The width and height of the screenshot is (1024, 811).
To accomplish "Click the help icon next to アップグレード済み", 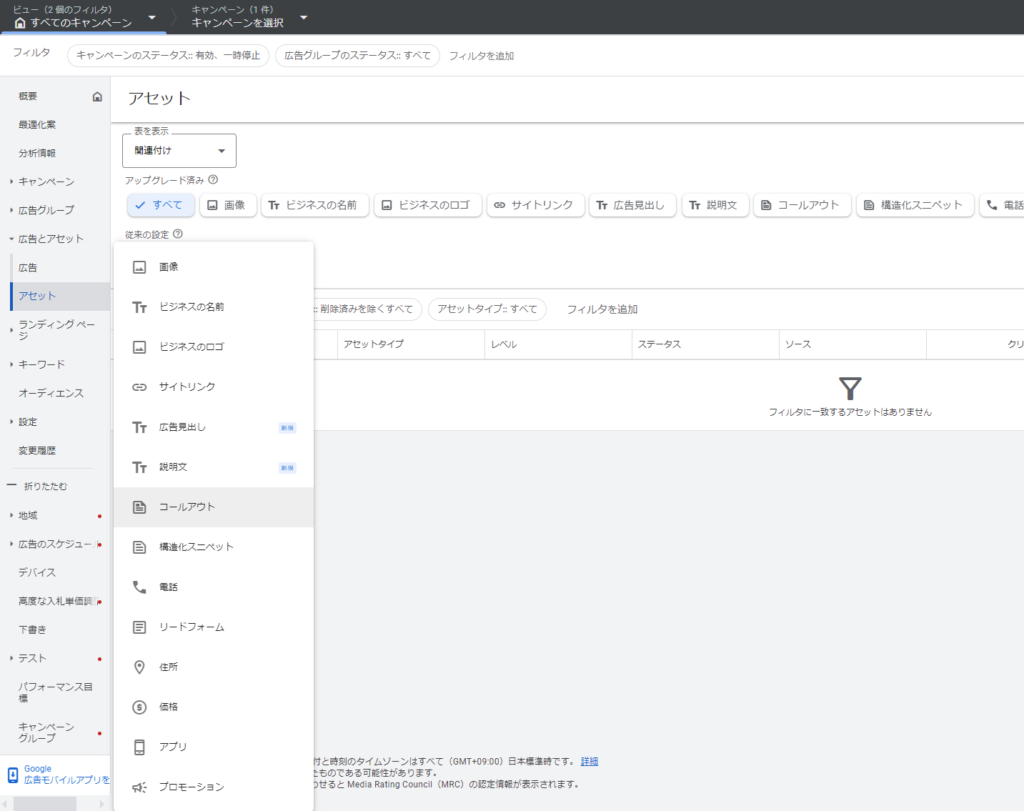I will 213,180.
